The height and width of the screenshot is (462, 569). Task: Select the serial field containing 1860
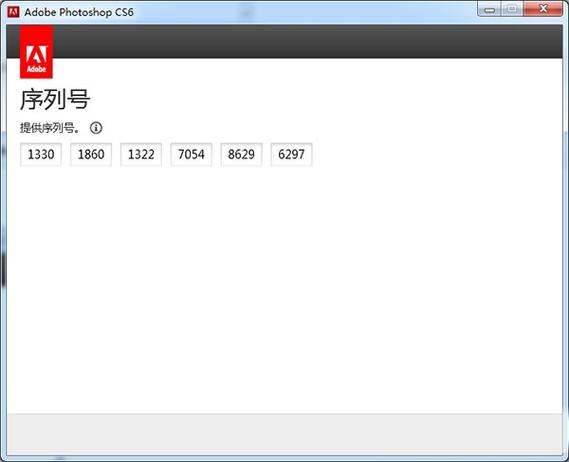[x=91, y=155]
